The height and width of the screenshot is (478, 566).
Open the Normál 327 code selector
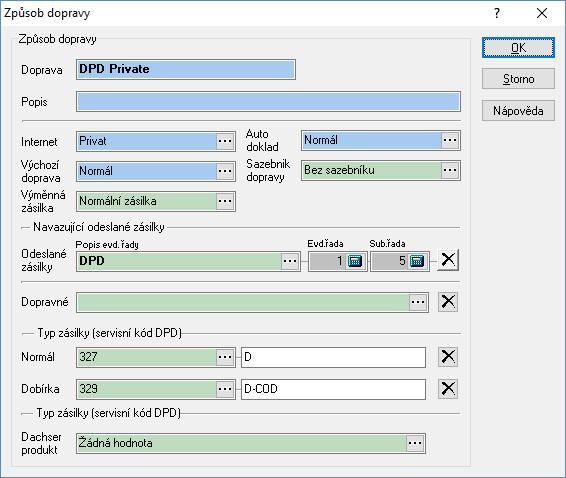[x=225, y=357]
